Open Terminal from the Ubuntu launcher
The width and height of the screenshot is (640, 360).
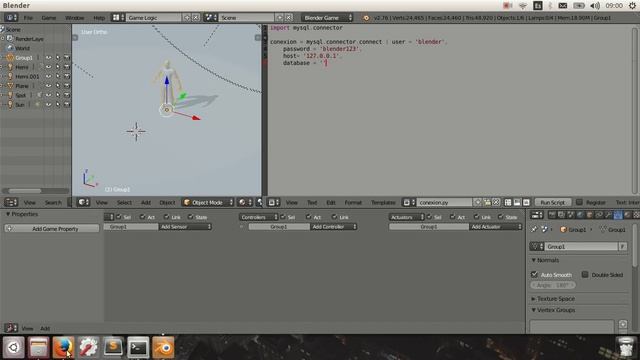pyautogui.click(x=138, y=347)
